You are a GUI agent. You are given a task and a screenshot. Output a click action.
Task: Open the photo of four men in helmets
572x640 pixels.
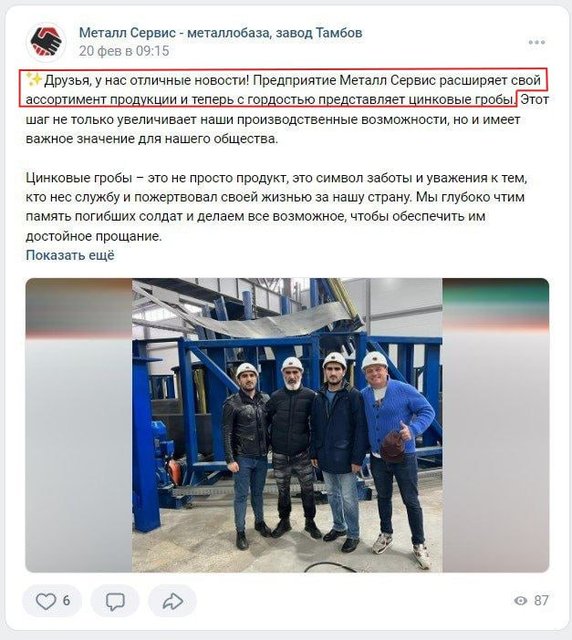pos(287,425)
